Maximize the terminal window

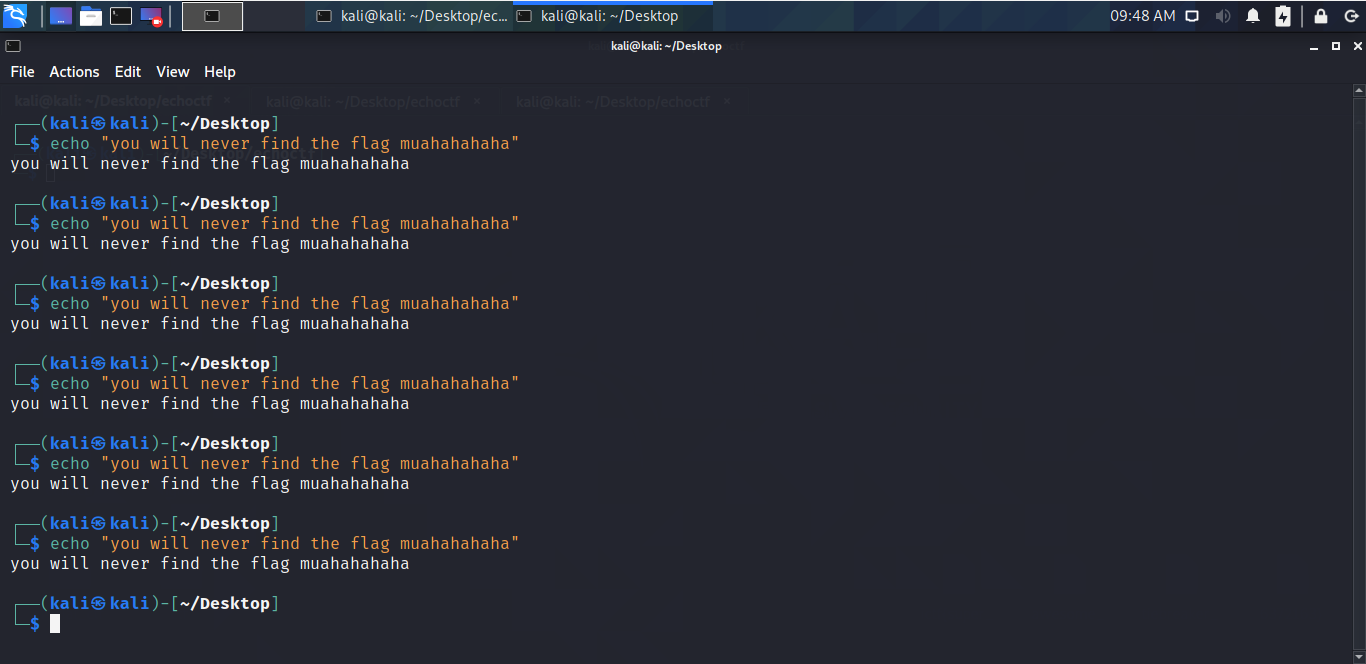click(1335, 46)
